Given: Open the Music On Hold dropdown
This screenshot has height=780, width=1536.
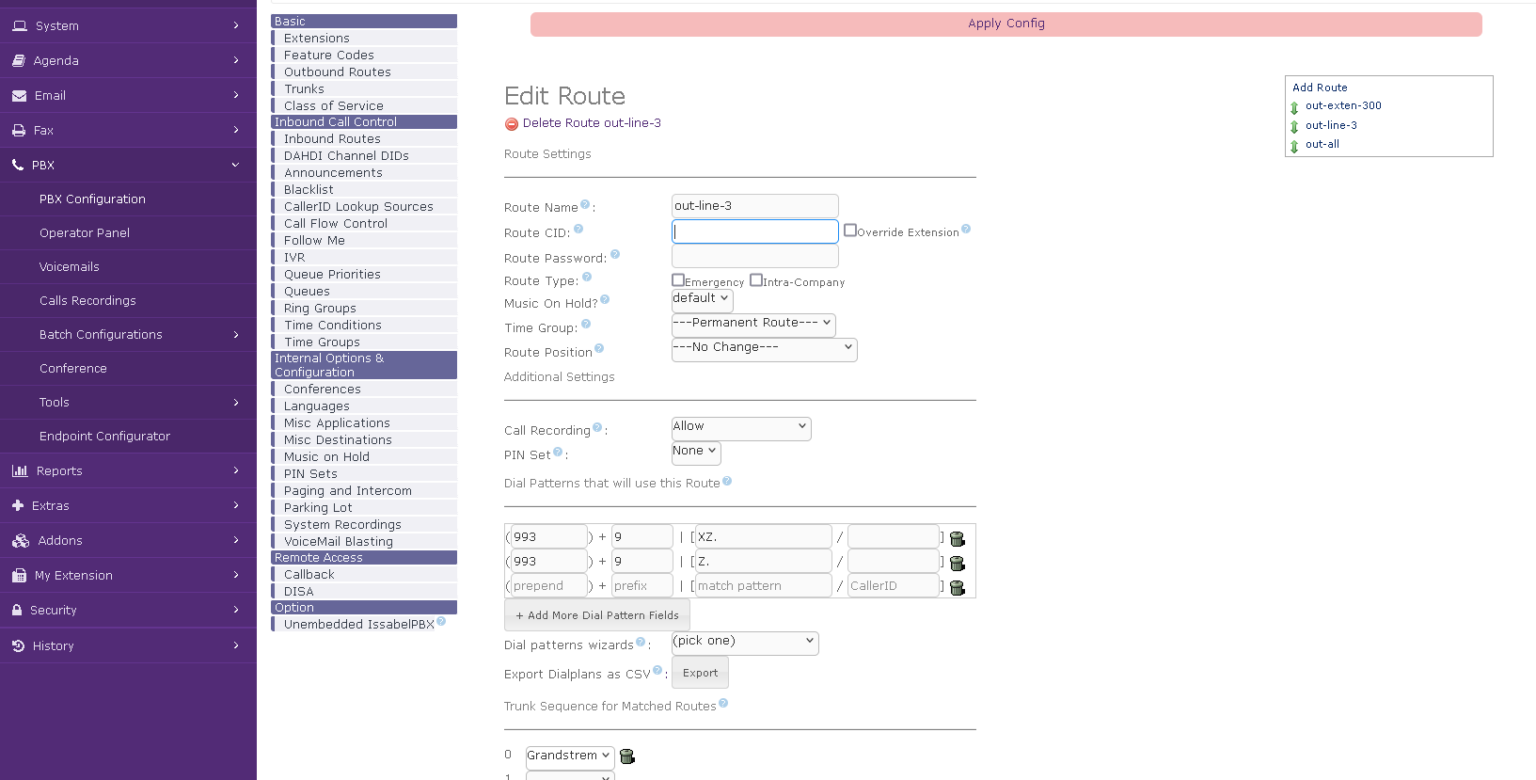Looking at the screenshot, I should tap(702, 300).
